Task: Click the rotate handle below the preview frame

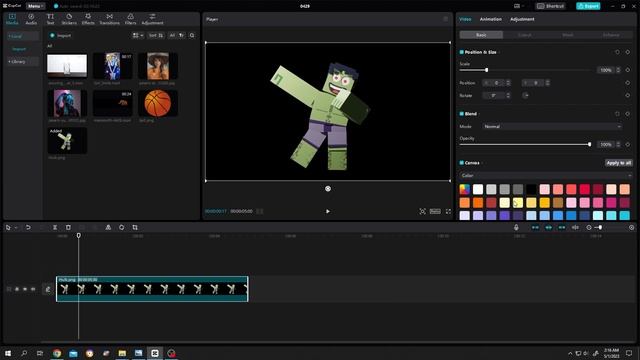Action: point(328,189)
